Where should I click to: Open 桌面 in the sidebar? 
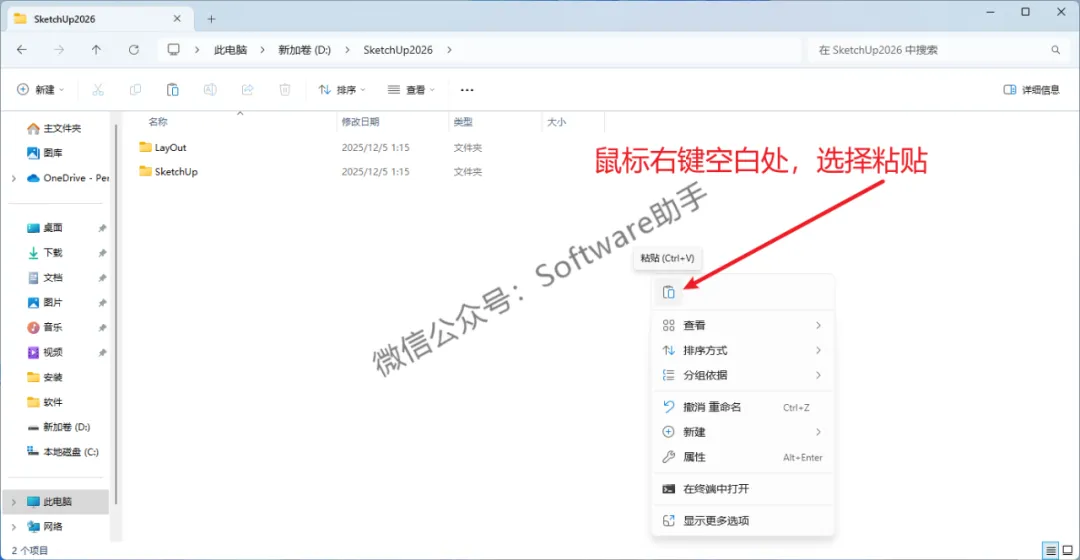click(x=45, y=228)
